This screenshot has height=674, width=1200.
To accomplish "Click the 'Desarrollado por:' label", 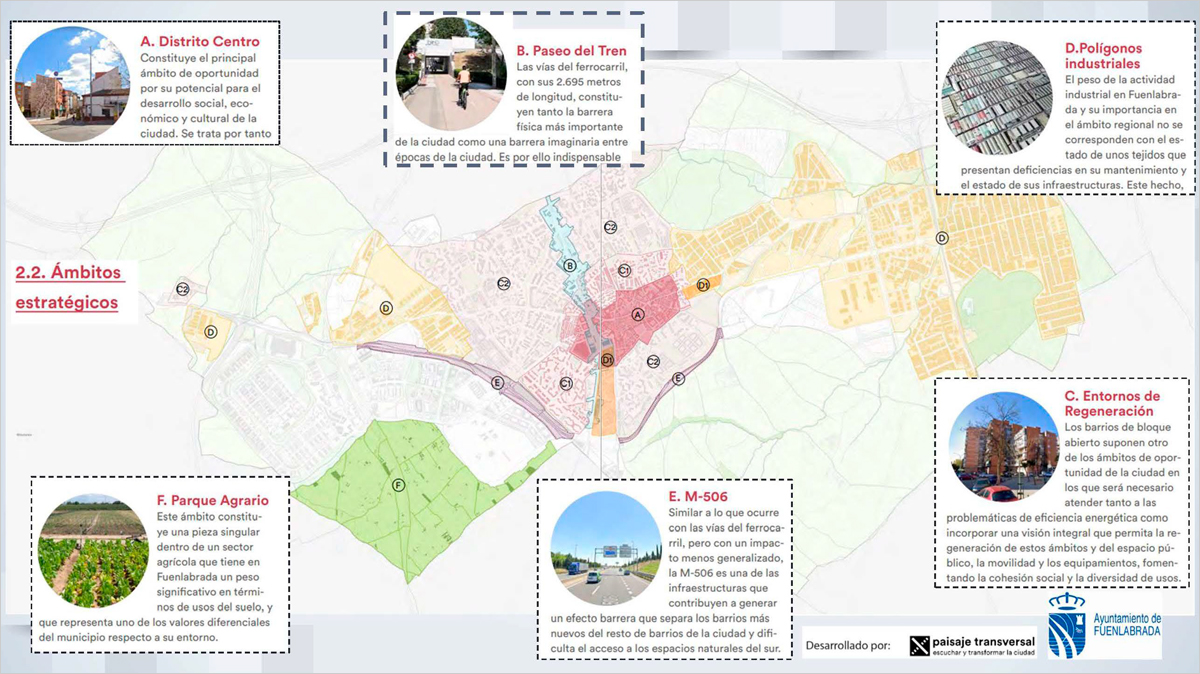I will pyautogui.click(x=848, y=646).
